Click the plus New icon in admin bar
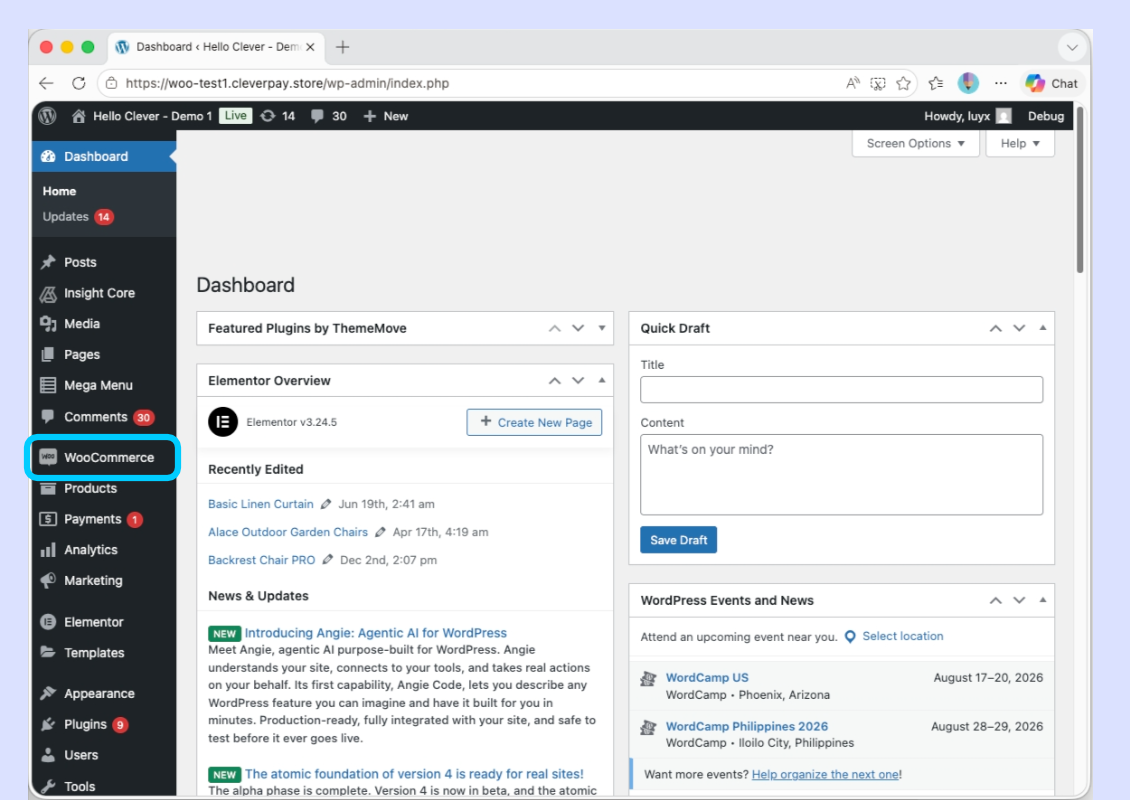1130x800 pixels. [370, 116]
